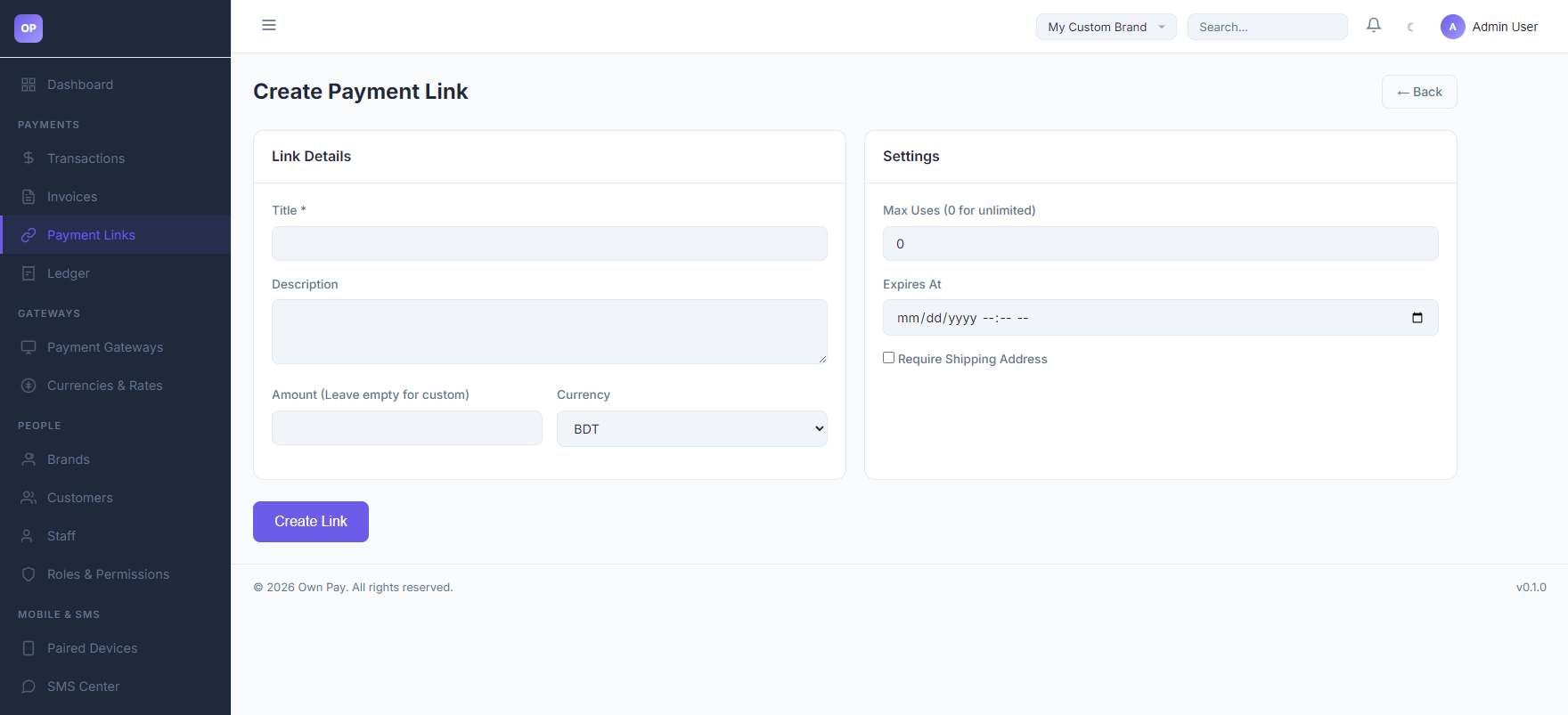
Task: Toggle the hamburger sidebar menu
Action: click(x=269, y=25)
